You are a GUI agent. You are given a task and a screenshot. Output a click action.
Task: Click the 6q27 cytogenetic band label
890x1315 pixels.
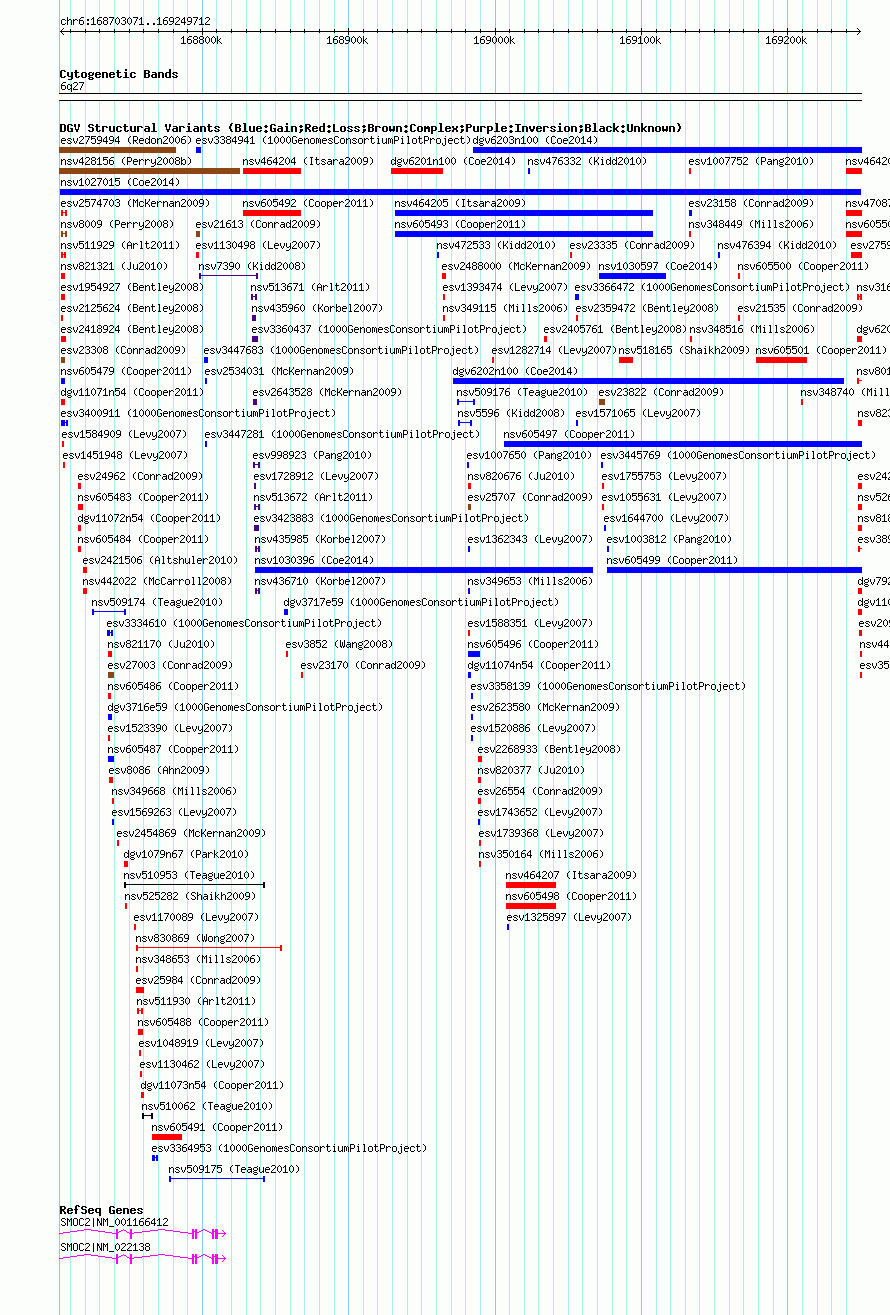[72, 87]
